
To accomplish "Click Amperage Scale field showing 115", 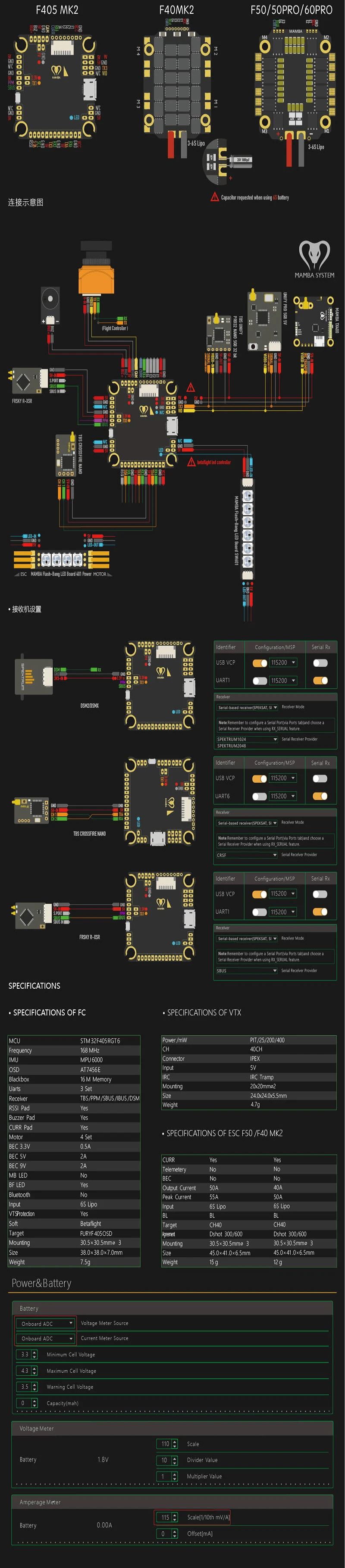I will 168,1518.
